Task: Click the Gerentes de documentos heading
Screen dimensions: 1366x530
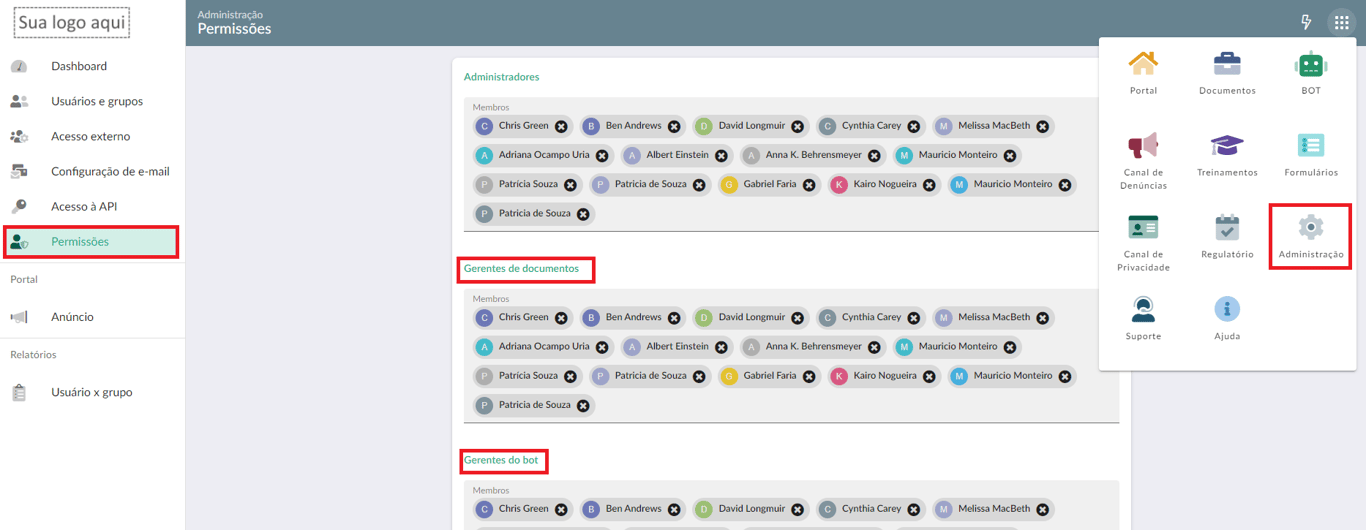Action: coord(521,268)
